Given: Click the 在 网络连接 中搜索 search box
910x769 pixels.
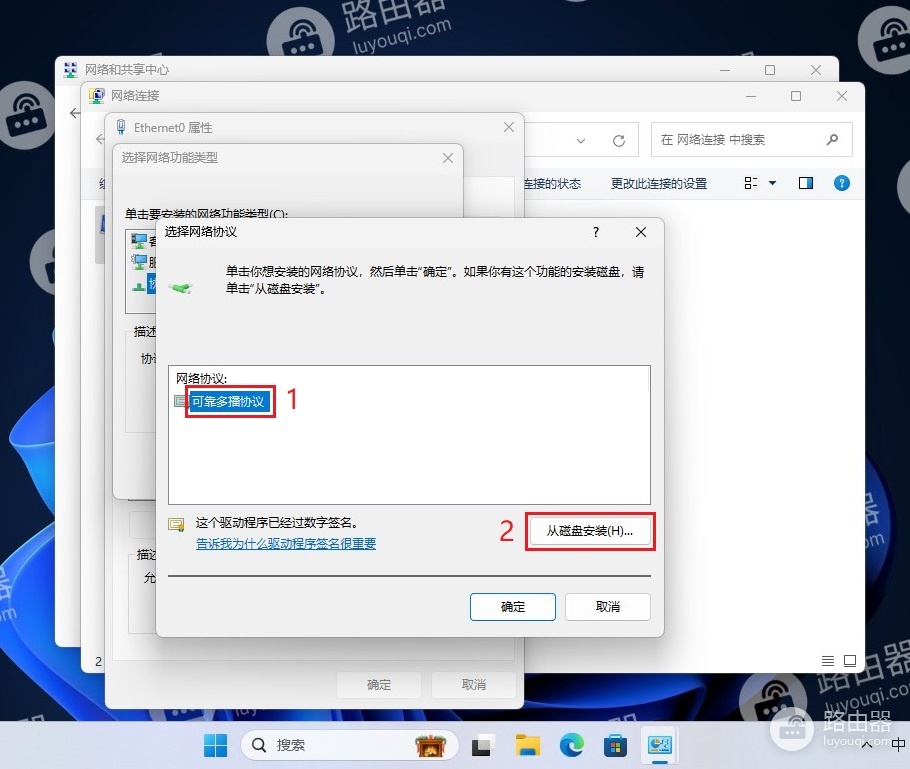Looking at the screenshot, I should point(752,139).
